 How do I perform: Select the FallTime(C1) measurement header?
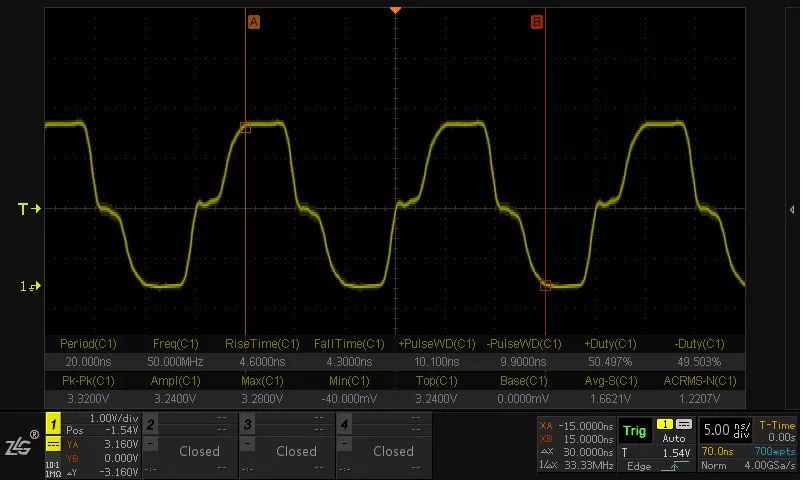(x=349, y=344)
